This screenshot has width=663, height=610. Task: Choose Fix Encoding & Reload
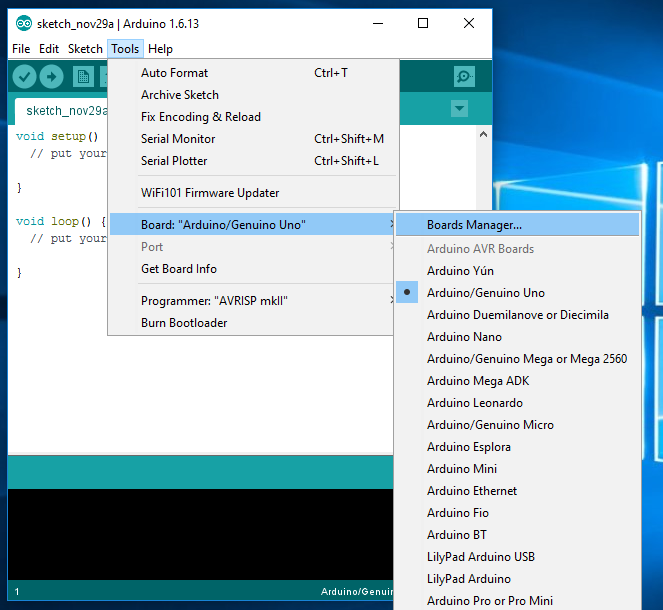(x=253, y=117)
